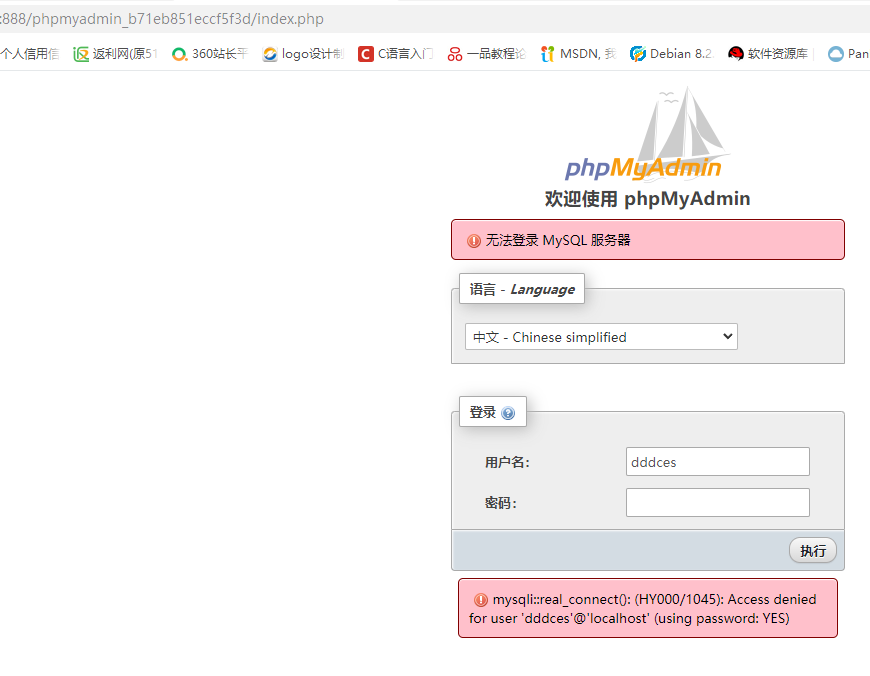Click error icon beside 无法登录 MySQL 服务器
Screen dimensions: 870x676
[473, 241]
